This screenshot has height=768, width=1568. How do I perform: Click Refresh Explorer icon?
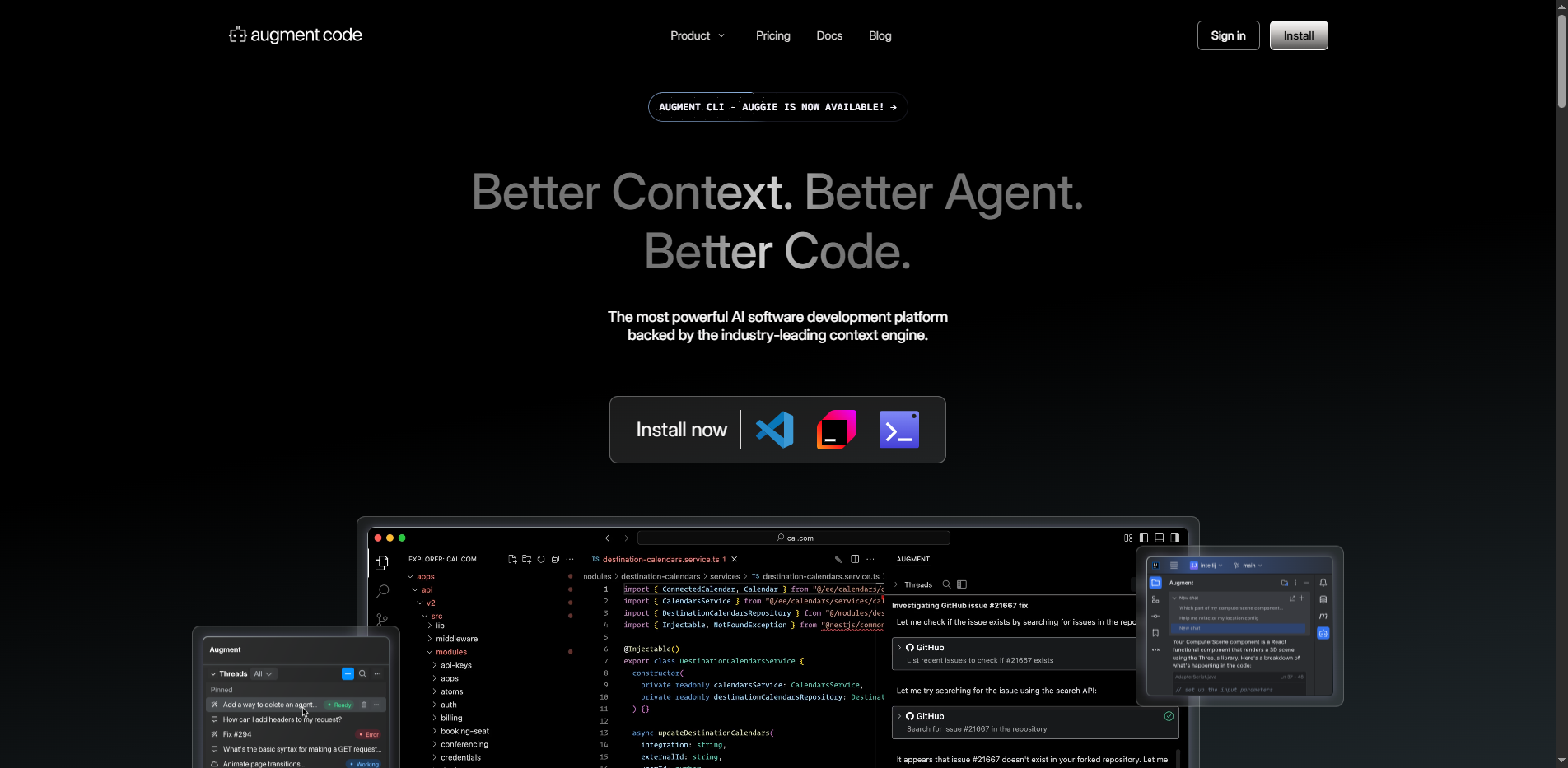[x=541, y=559]
